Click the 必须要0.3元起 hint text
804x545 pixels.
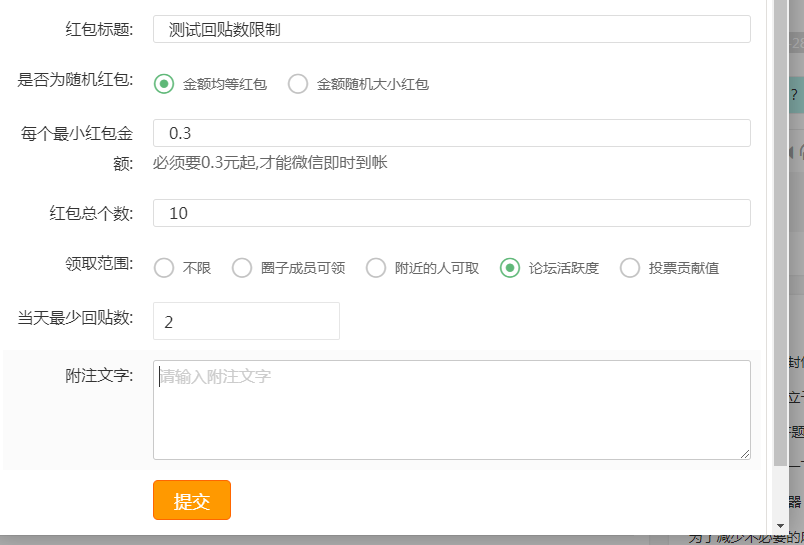point(270,162)
